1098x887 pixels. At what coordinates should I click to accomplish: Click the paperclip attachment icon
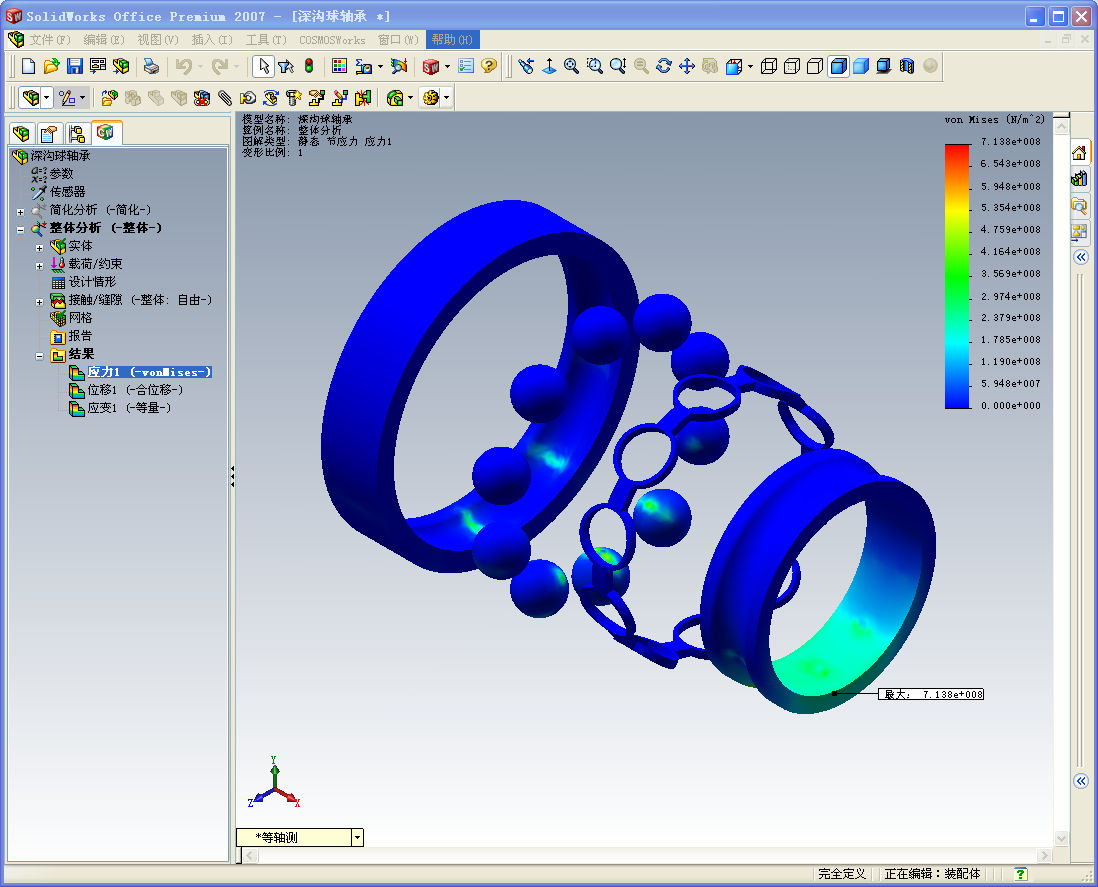click(225, 98)
